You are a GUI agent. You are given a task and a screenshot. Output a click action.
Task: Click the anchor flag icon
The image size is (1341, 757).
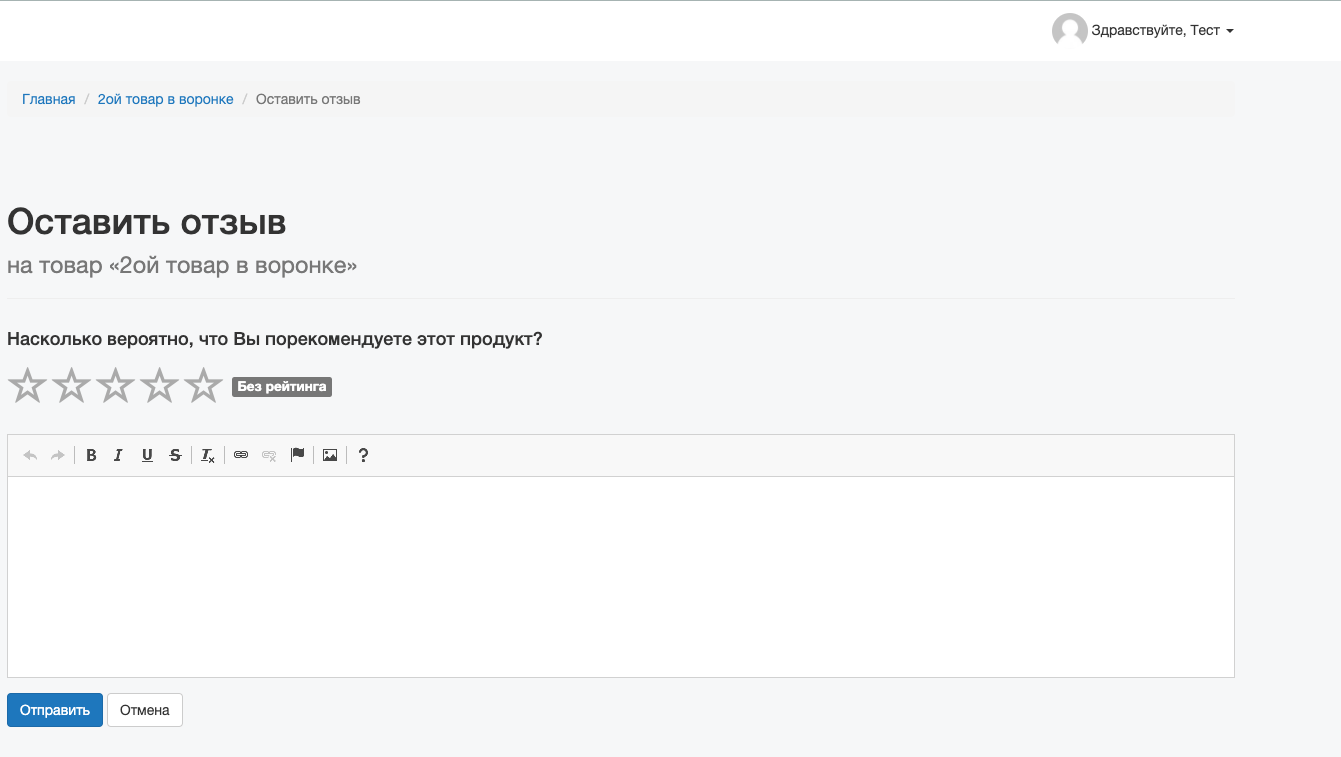point(297,455)
